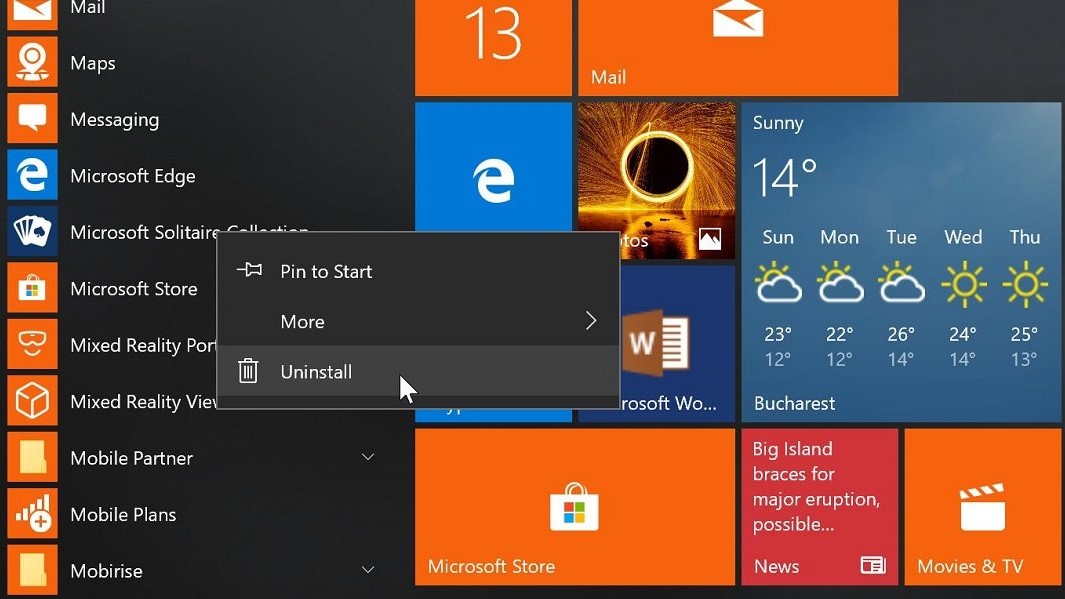1065x599 pixels.
Task: Click the Mixed Reality Viewer cube icon
Action: point(32,402)
